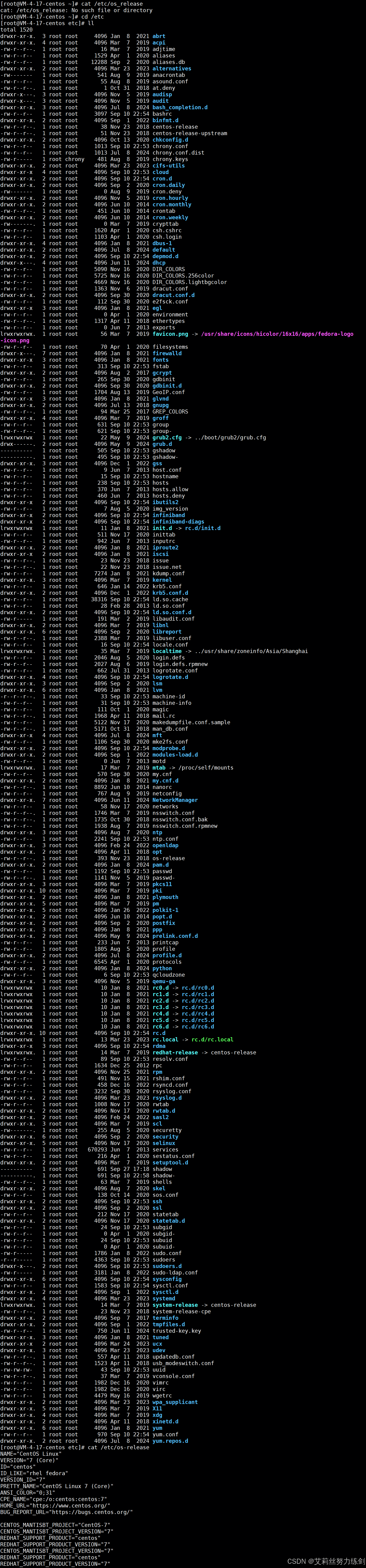Select the 'makedumpfile.conf.sample' file name
The image size is (366, 1568).
coord(191,723)
